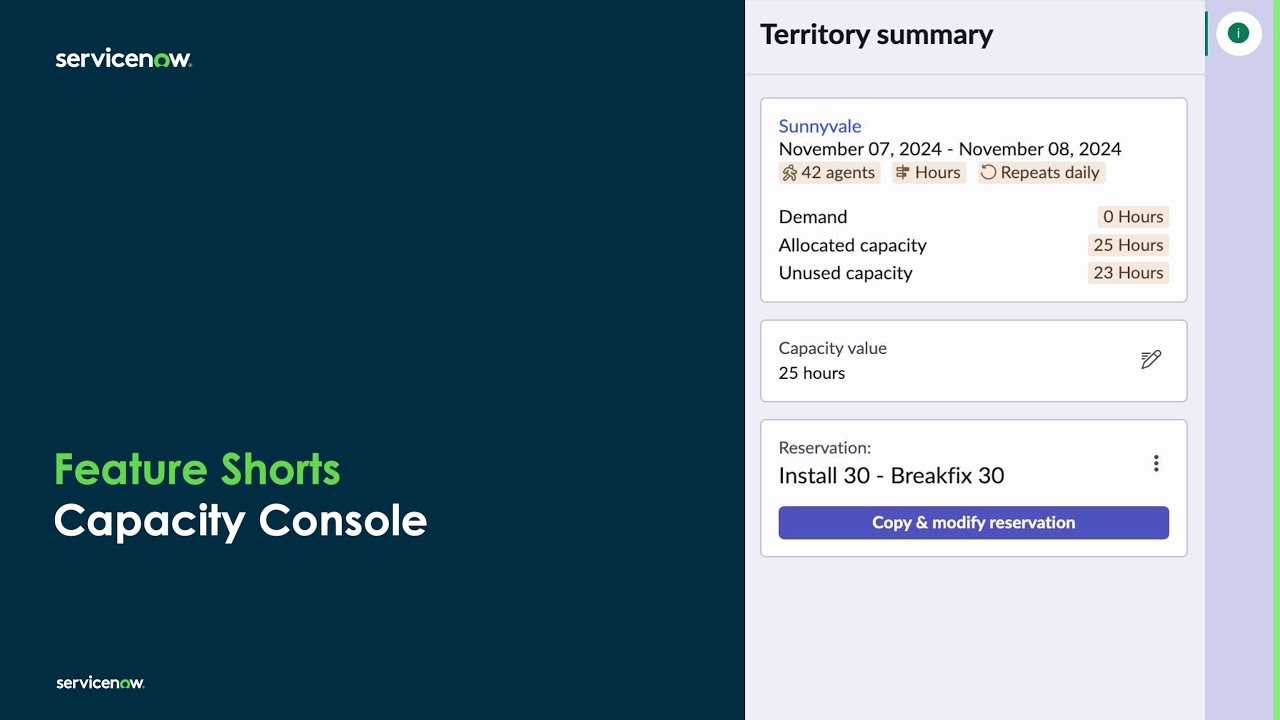Click the signpost icon beside Hours

(x=903, y=172)
